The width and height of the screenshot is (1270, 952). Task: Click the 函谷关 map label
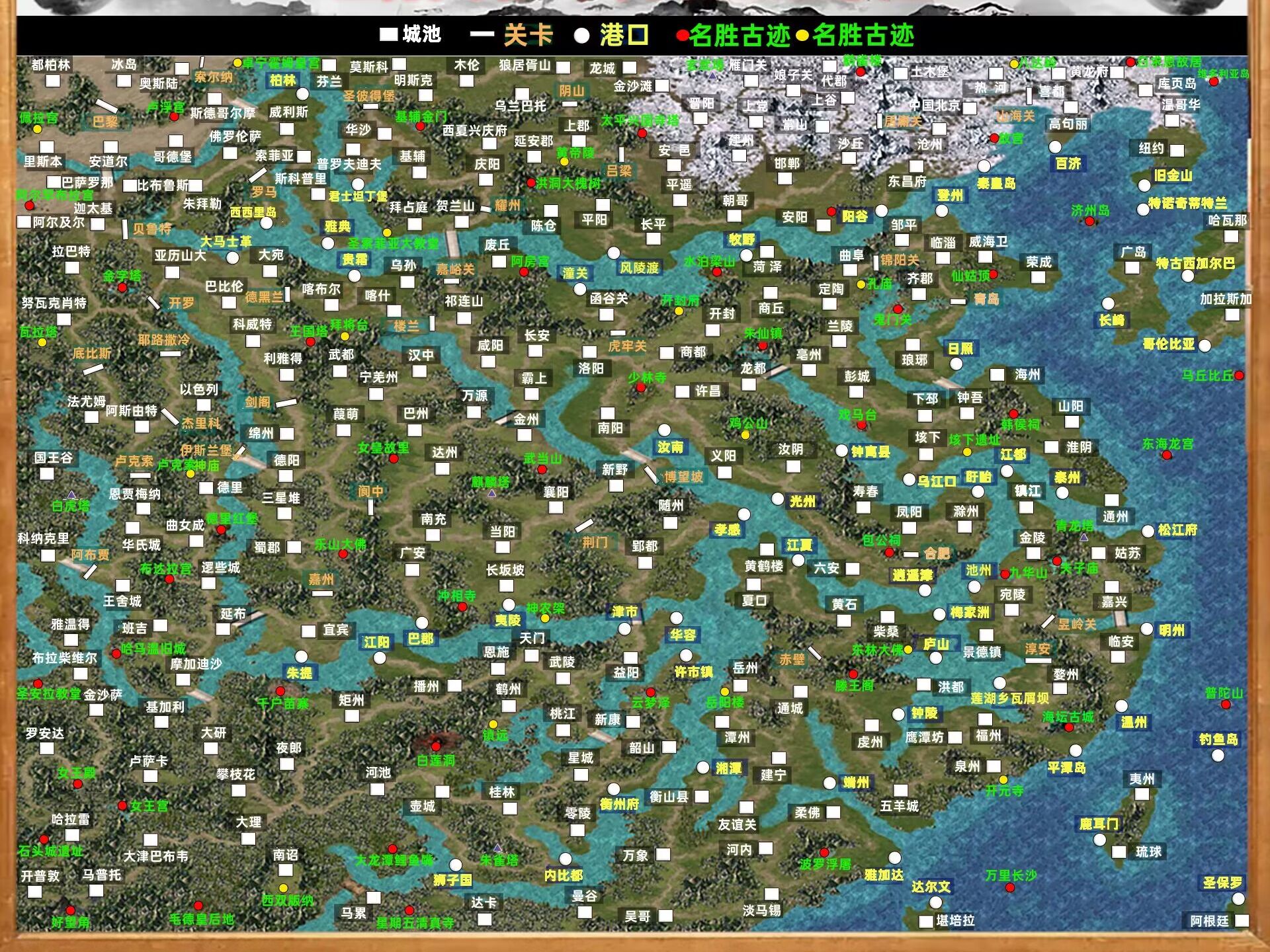coord(609,298)
